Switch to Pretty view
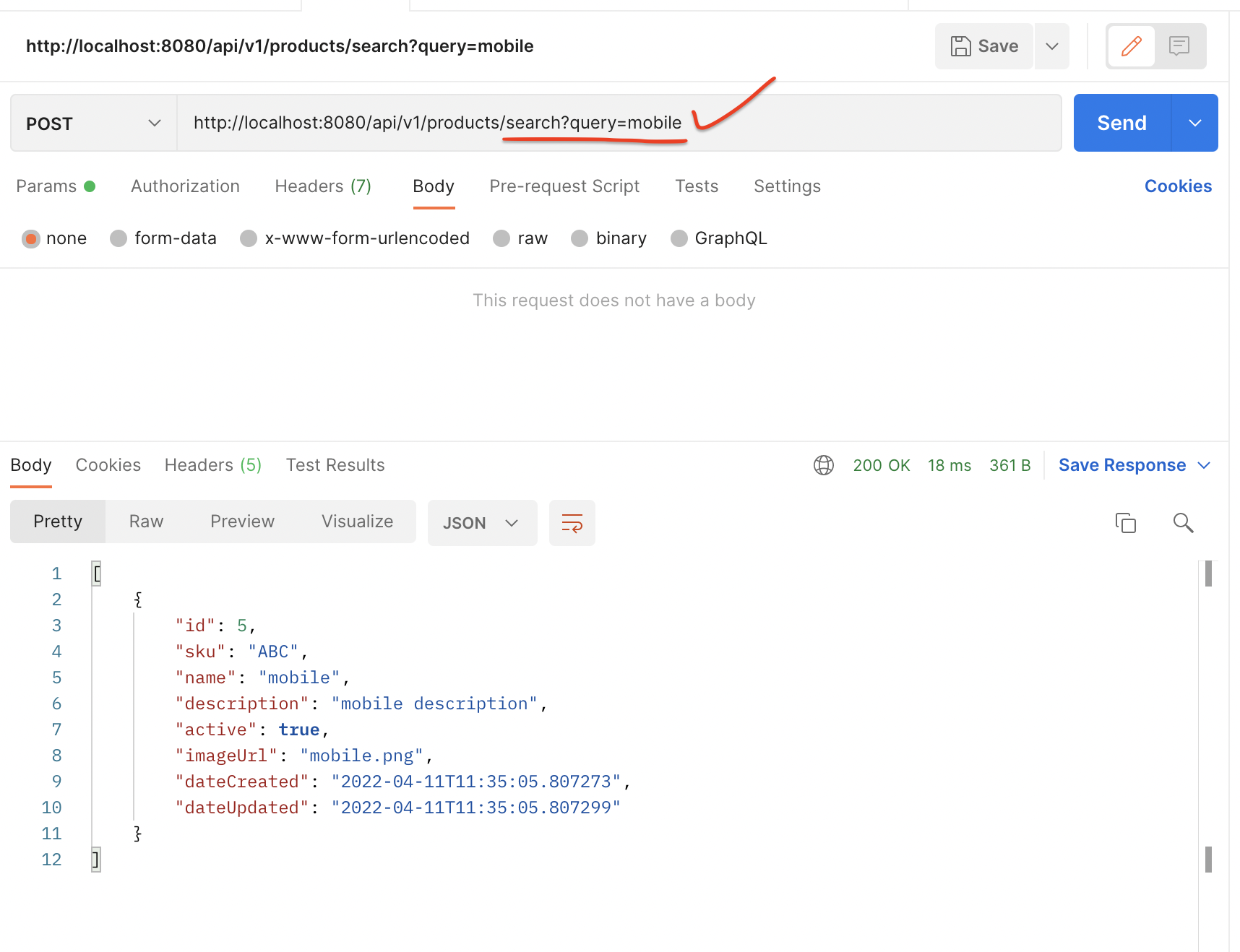1240x952 pixels. (58, 522)
